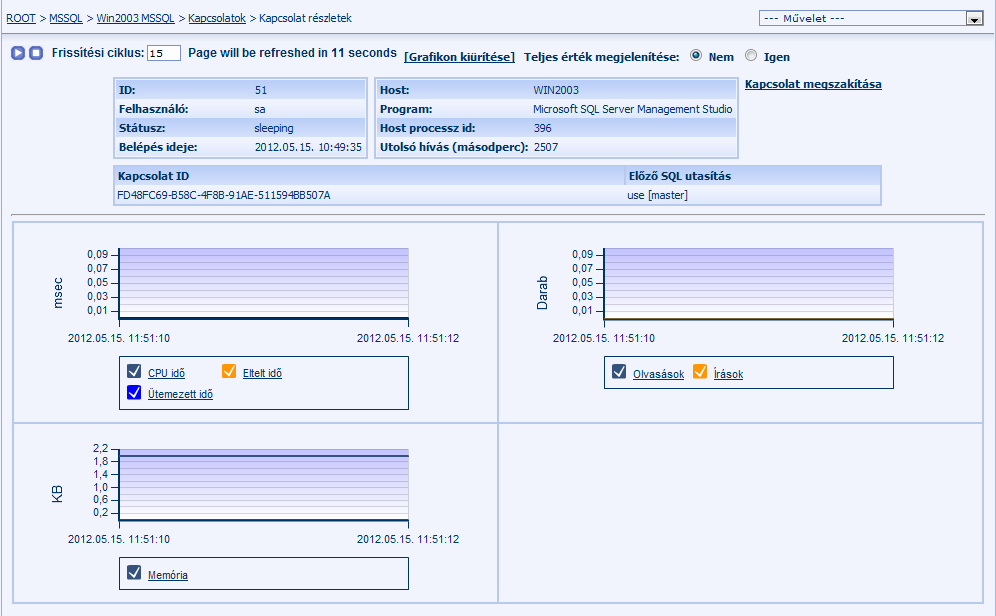Click the stop refresh icon

click(35, 53)
